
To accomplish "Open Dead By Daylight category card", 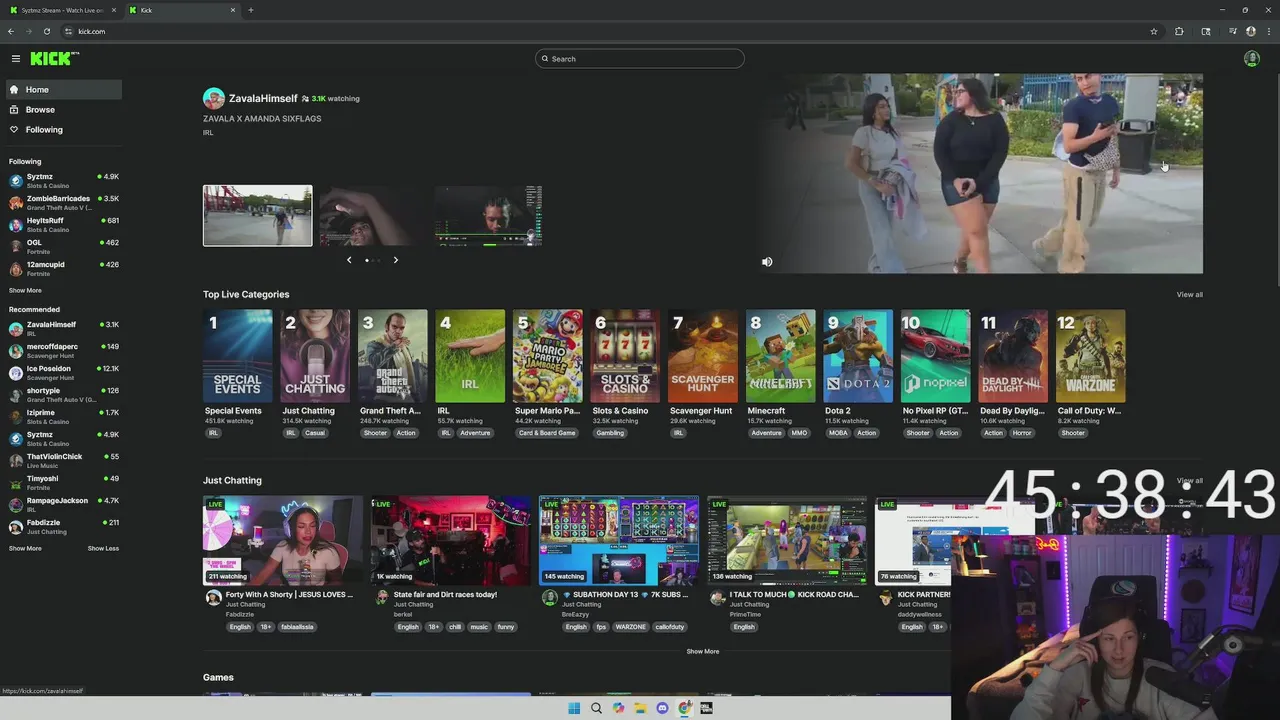I will (x=1013, y=356).
